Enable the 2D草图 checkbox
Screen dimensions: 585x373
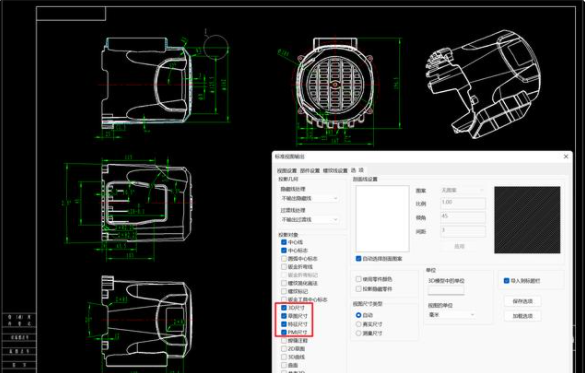click(284, 349)
